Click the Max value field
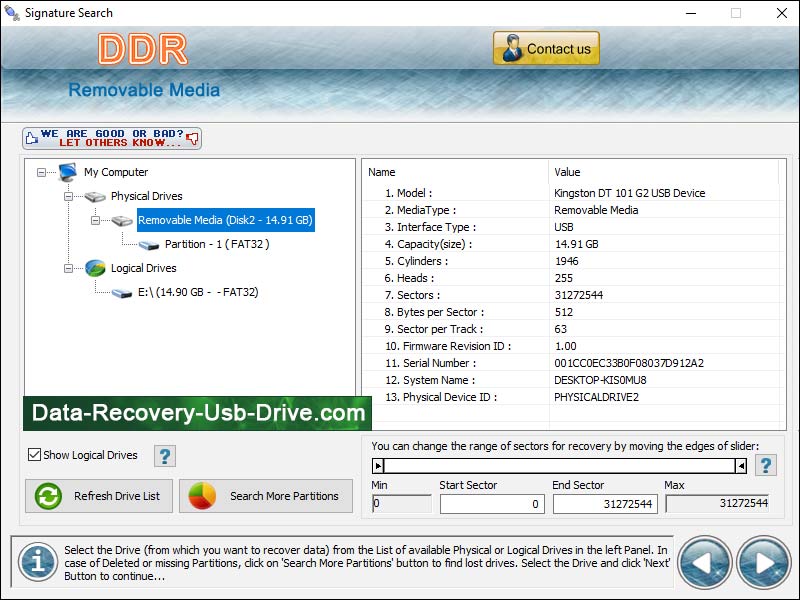800x600 pixels. click(717, 504)
